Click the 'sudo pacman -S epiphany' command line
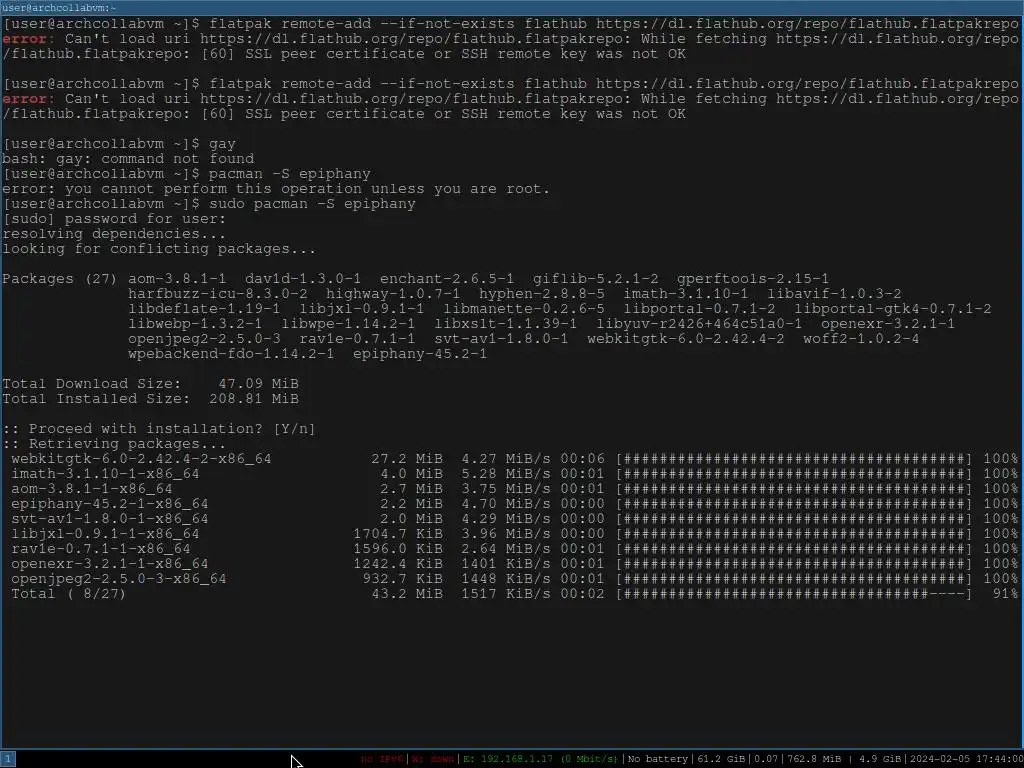The image size is (1024, 768). coord(312,204)
